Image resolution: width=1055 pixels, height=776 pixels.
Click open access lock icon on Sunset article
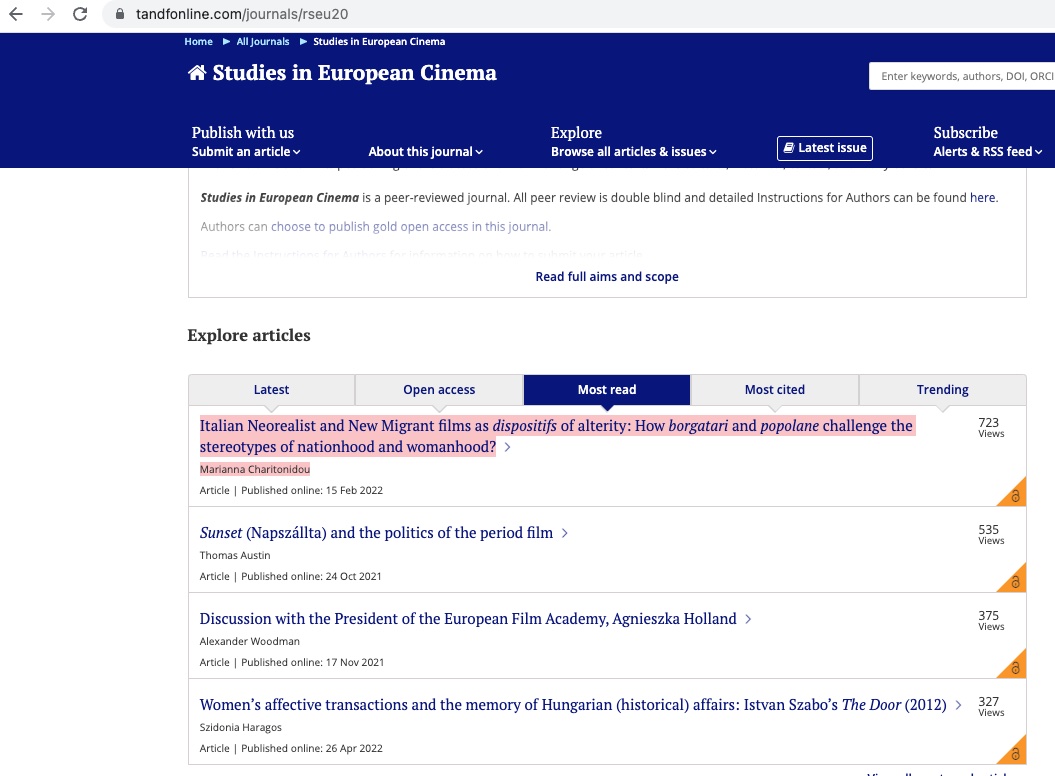(x=1014, y=582)
